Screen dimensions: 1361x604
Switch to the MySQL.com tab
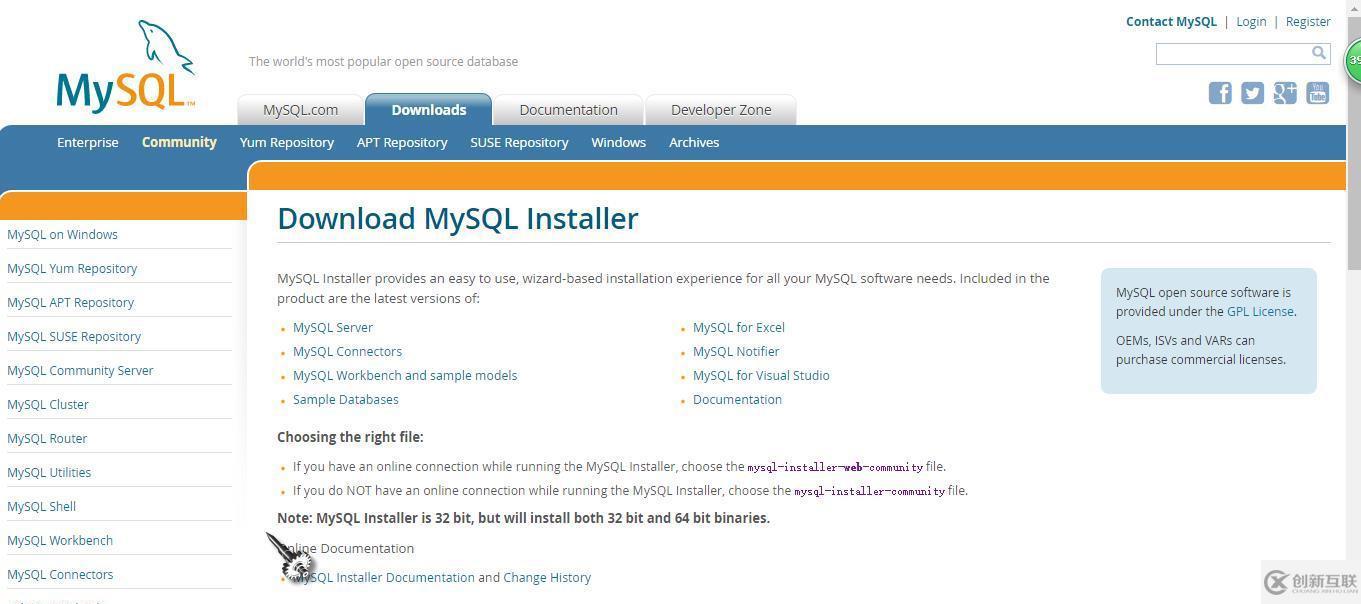tap(300, 110)
